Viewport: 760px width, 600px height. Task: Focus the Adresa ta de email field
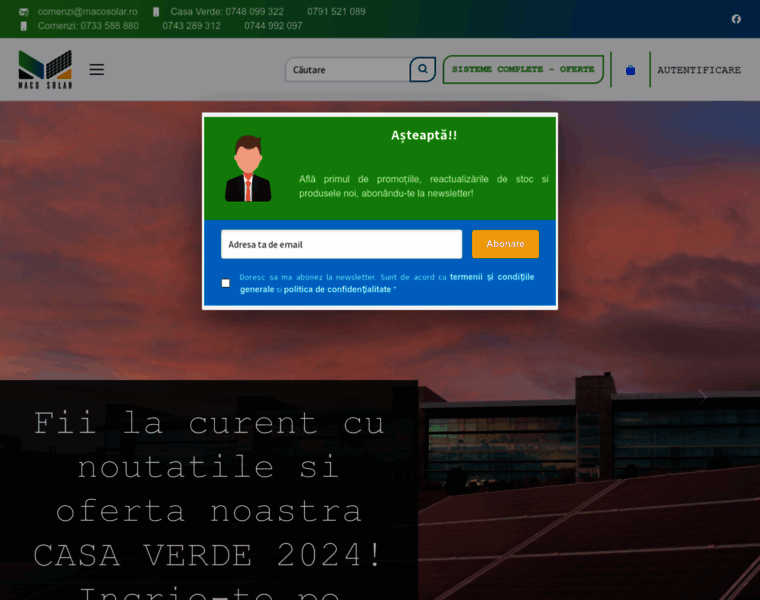point(341,244)
